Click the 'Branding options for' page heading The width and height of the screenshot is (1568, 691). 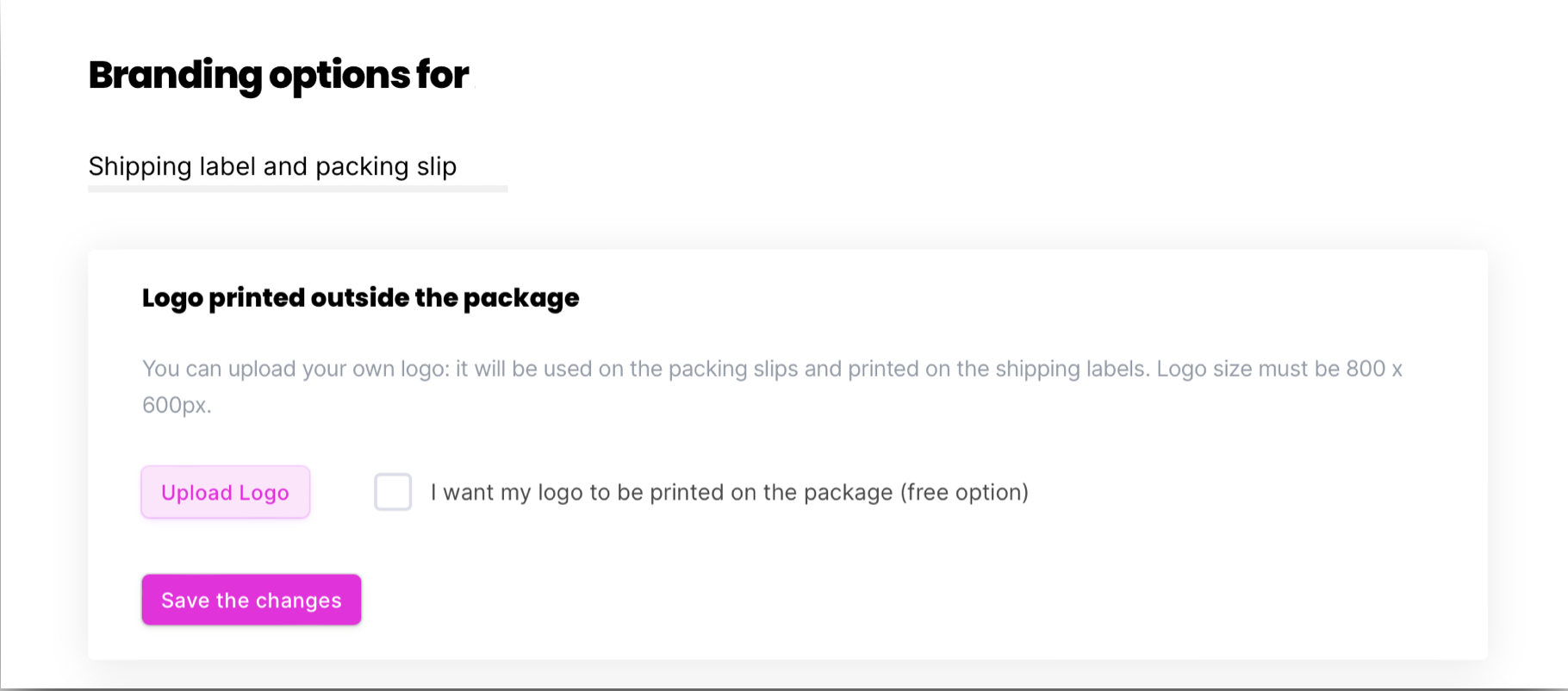(278, 75)
